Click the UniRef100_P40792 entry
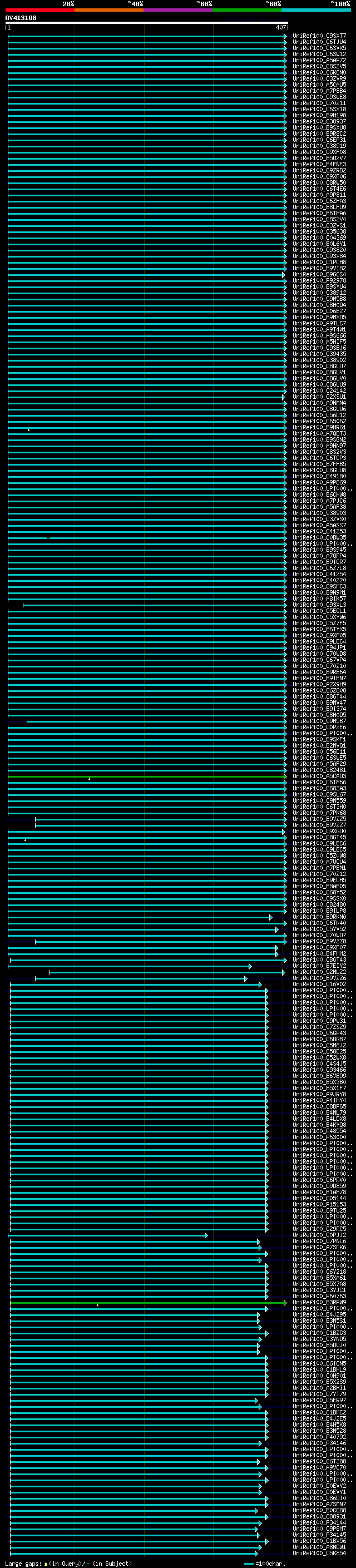Screen dimensions: 356x1568 pyautogui.click(x=319, y=1437)
